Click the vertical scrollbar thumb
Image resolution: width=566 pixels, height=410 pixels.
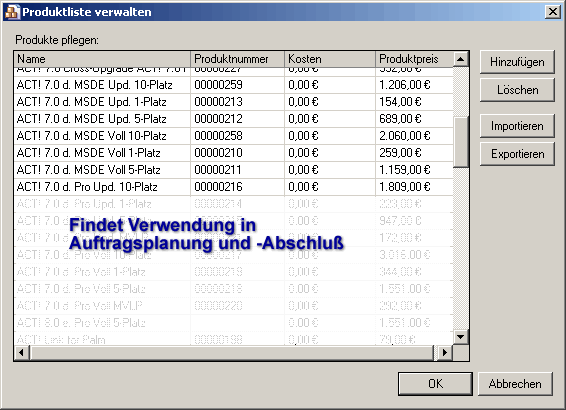point(461,142)
